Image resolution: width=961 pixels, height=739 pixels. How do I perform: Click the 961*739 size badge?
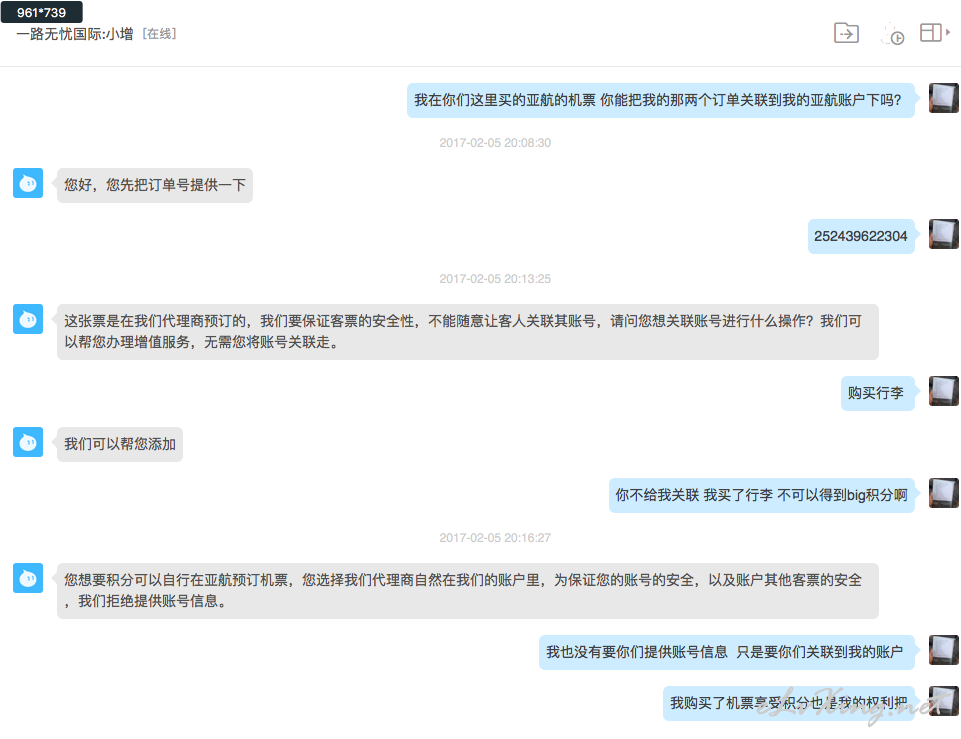[42, 12]
